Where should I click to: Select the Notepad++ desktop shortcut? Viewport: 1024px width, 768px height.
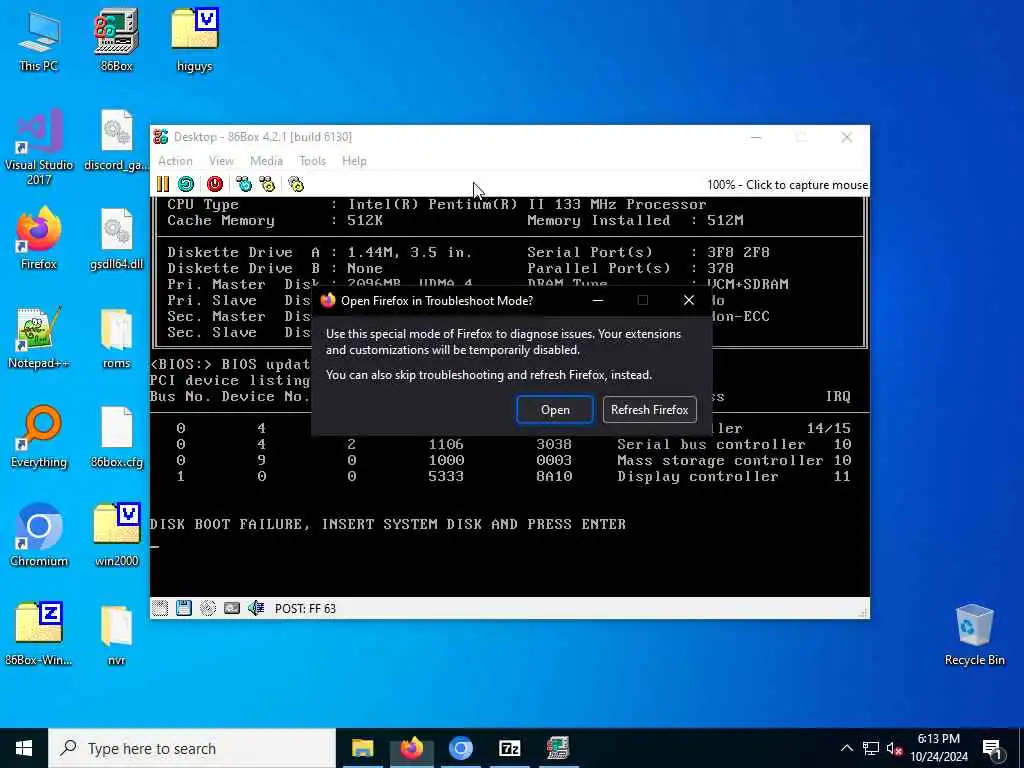[x=39, y=338]
